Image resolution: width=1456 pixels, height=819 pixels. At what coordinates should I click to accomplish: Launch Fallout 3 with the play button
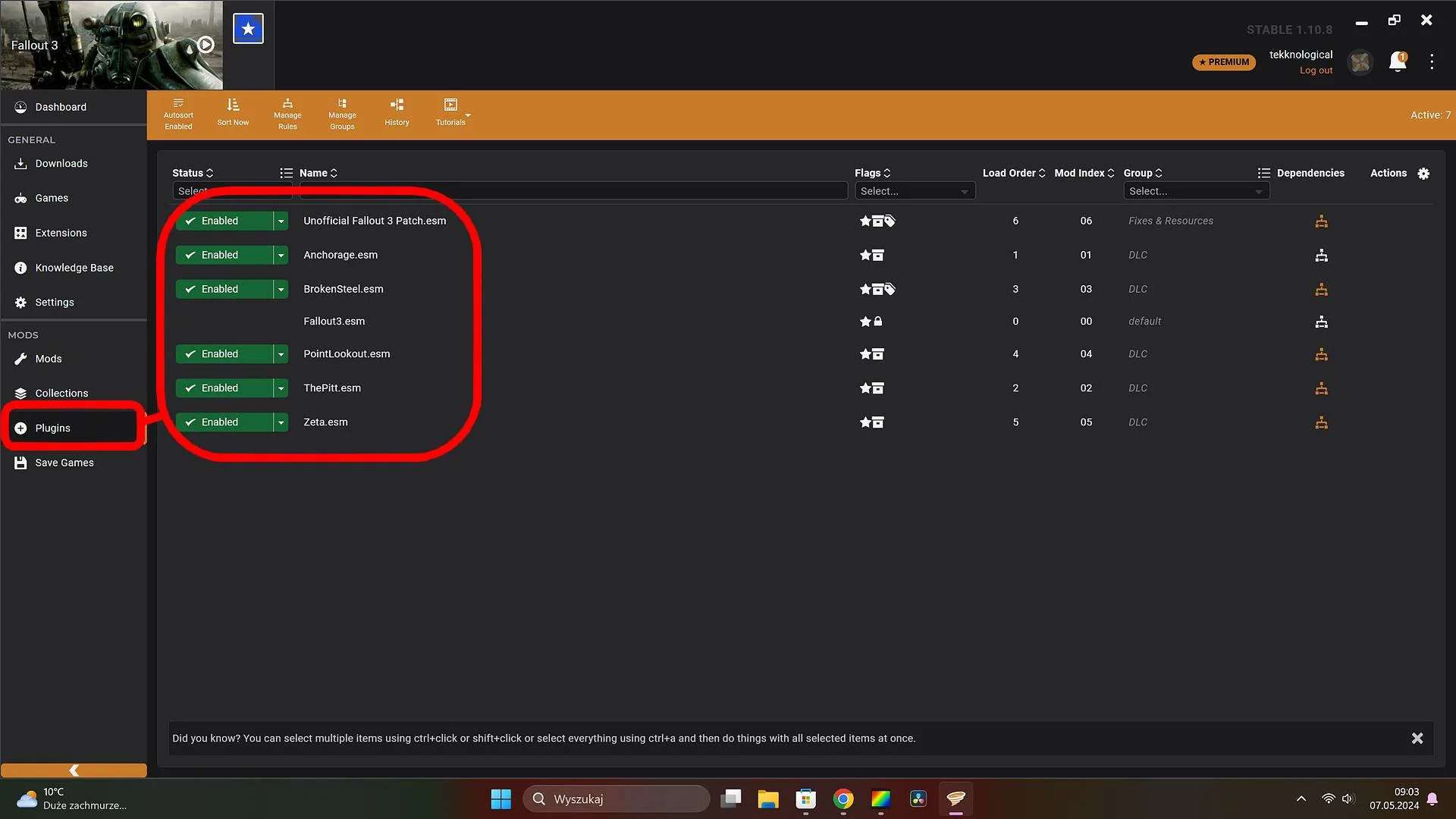206,45
